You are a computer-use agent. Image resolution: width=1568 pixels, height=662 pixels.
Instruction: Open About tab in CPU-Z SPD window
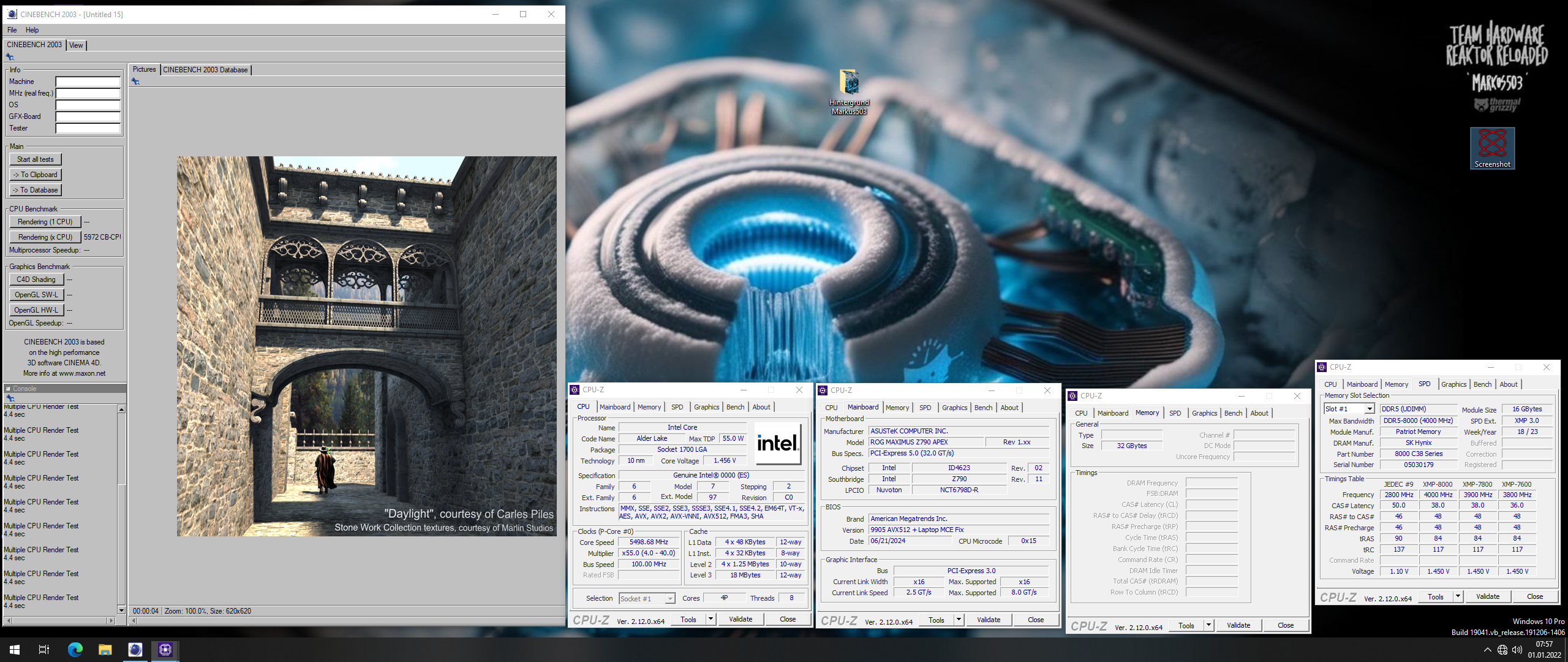pyautogui.click(x=1508, y=384)
